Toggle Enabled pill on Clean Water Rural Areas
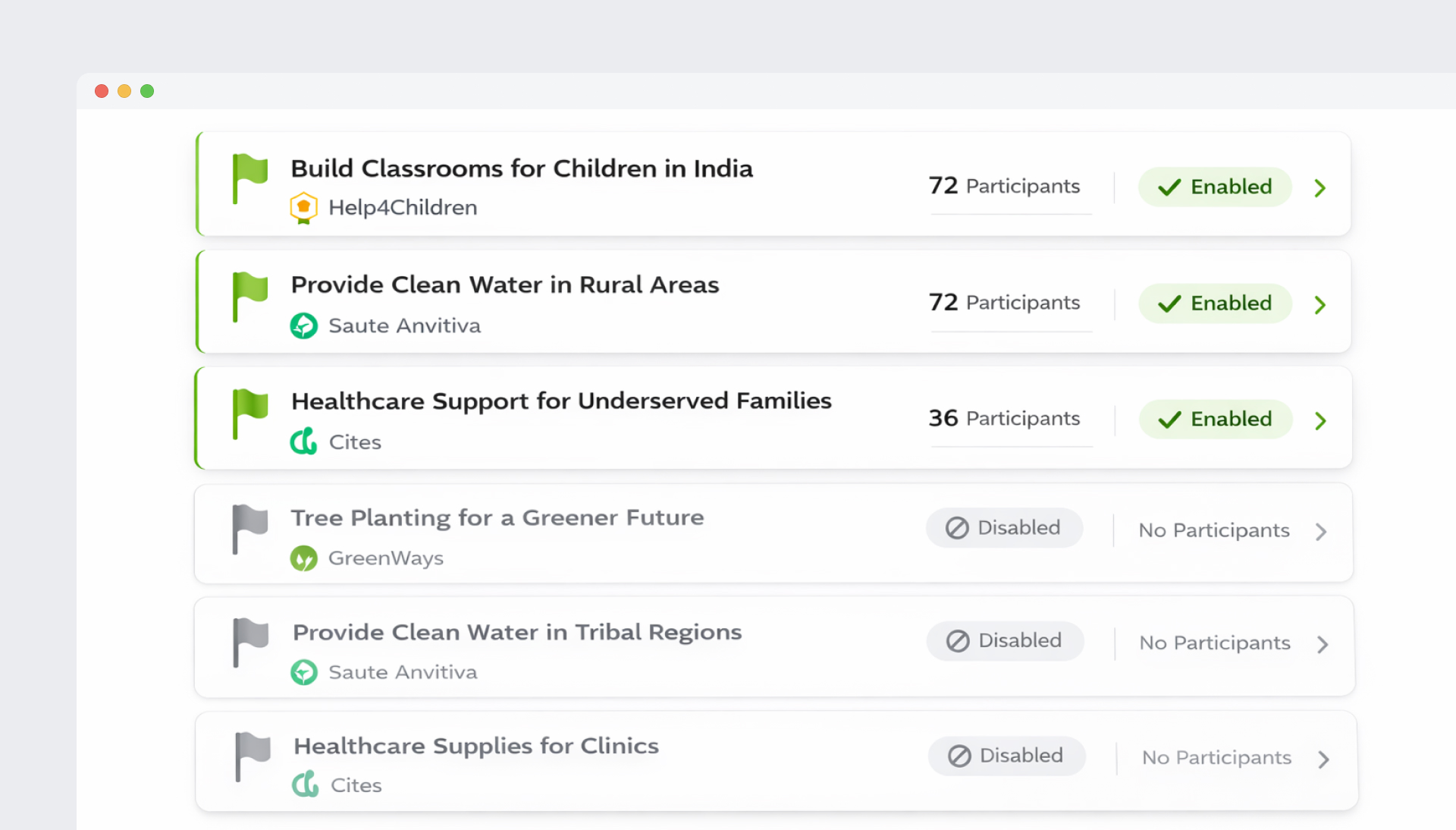1456x830 pixels. coord(1215,303)
